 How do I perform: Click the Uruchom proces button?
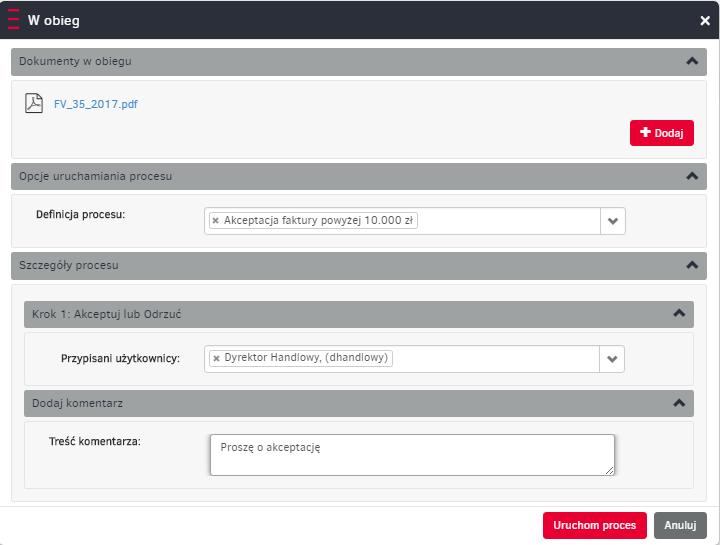(x=595, y=525)
